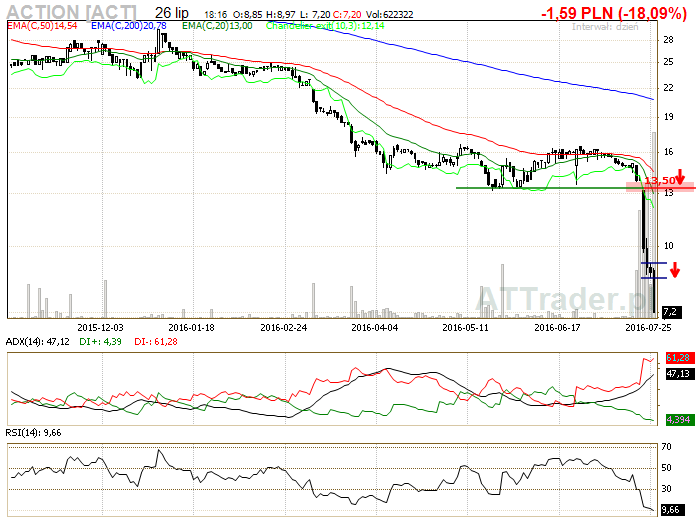The image size is (700, 522).
Task: Click the close price C:7,20
Action: 347,15
